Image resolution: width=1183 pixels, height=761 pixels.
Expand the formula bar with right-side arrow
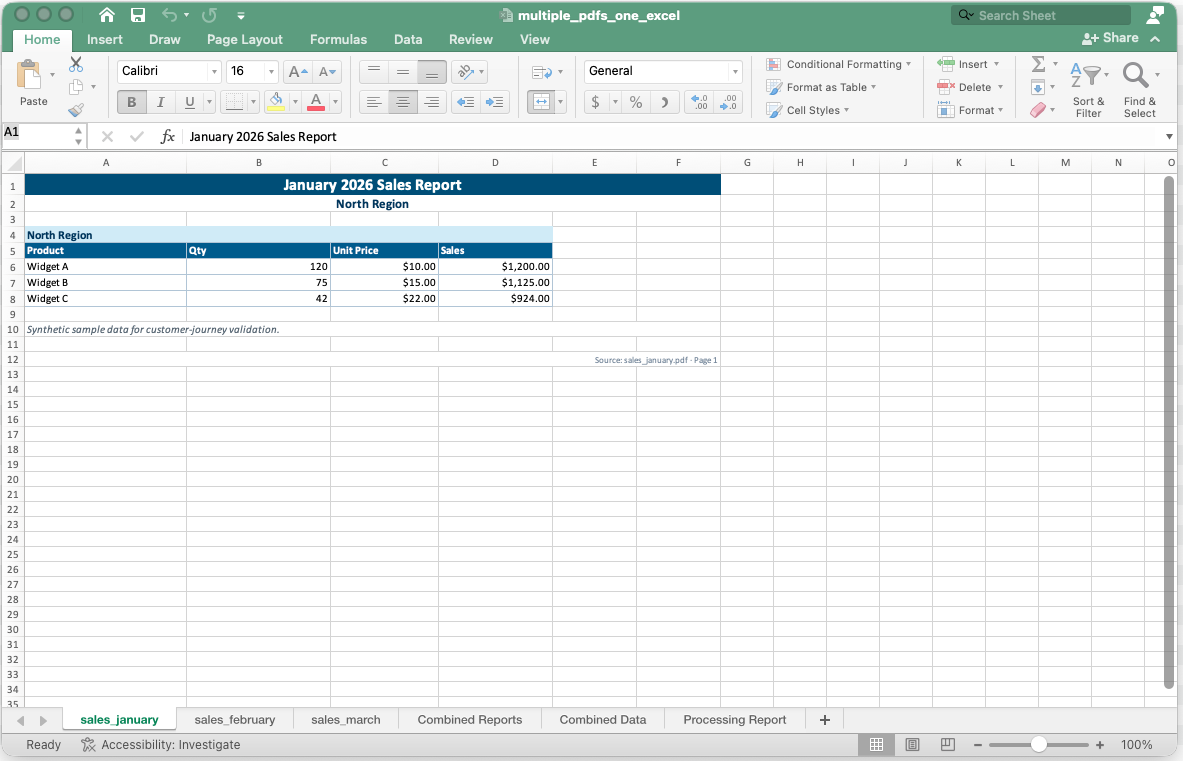click(1169, 137)
